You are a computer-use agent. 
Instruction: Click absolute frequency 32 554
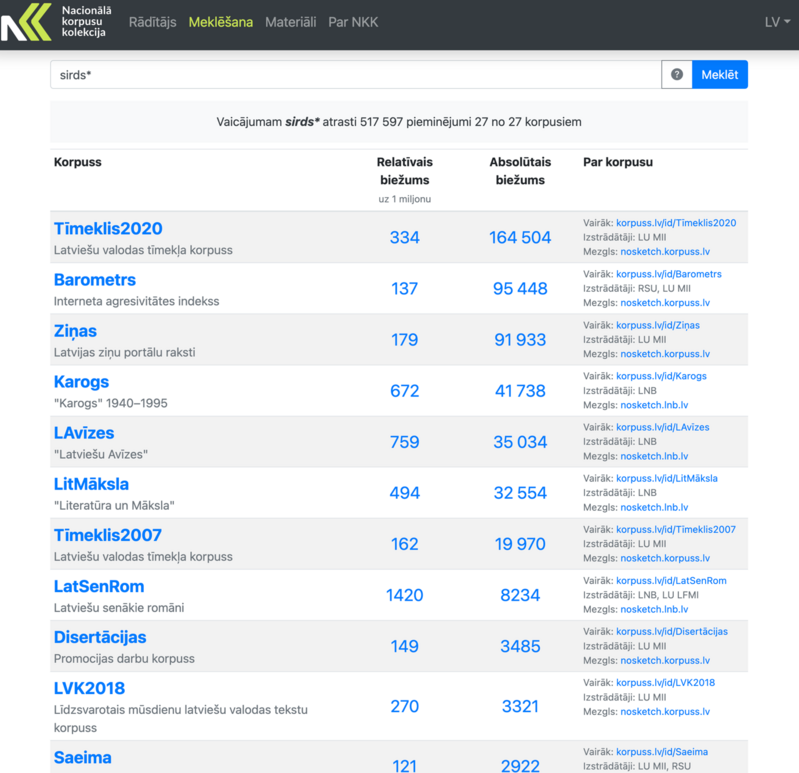[520, 493]
